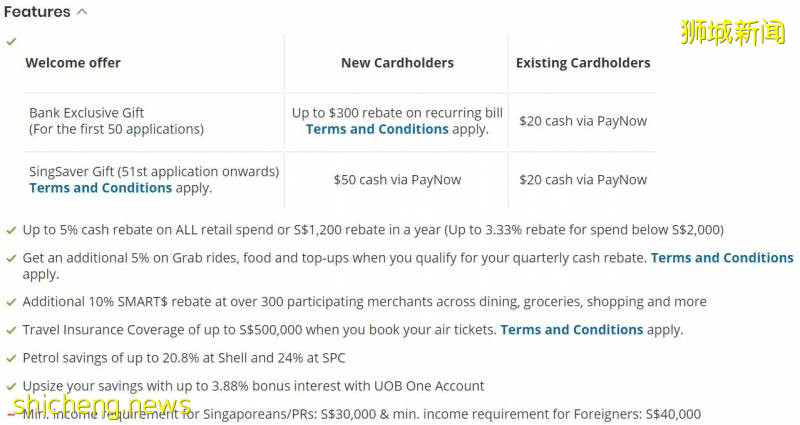Screen dimensions: 800x425
Task: Click the $50 cash via PayNow cell
Action: [397, 180]
